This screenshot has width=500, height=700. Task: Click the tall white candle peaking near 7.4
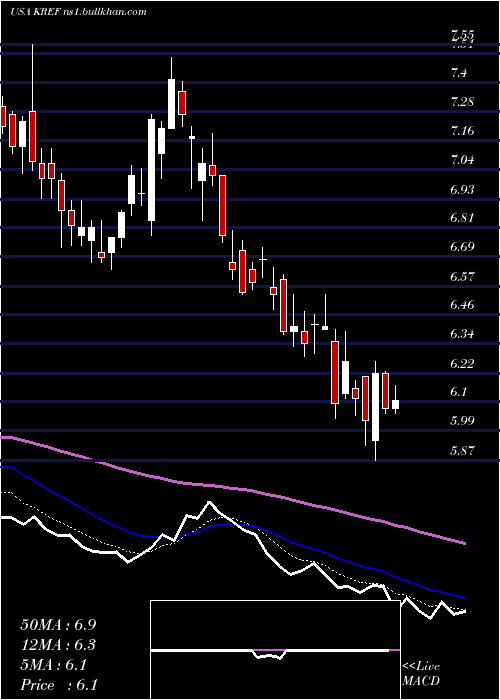point(171,104)
